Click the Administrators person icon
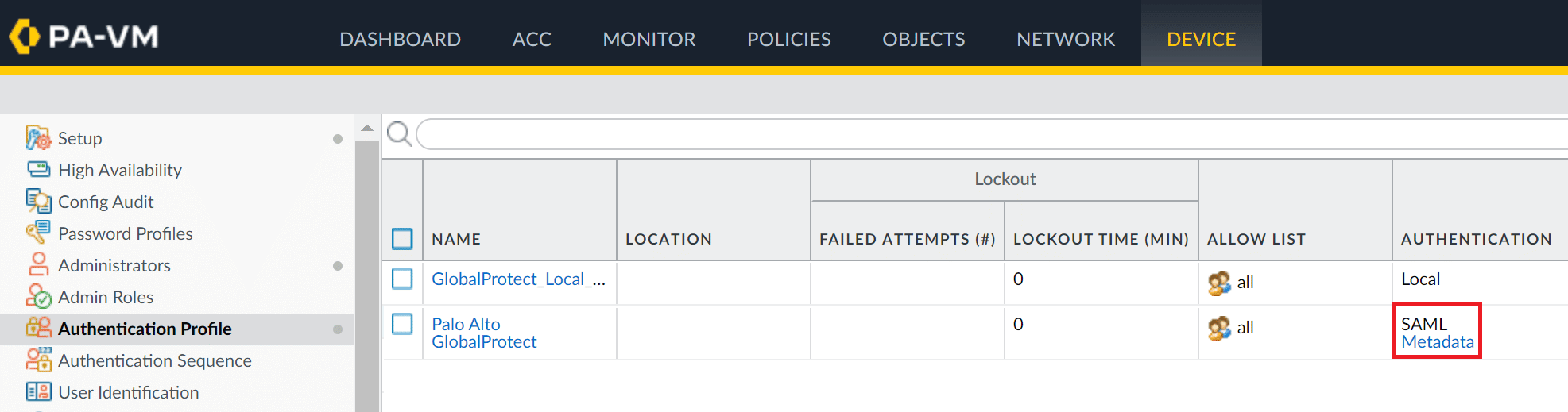This screenshot has width=1568, height=412. pos(38,265)
